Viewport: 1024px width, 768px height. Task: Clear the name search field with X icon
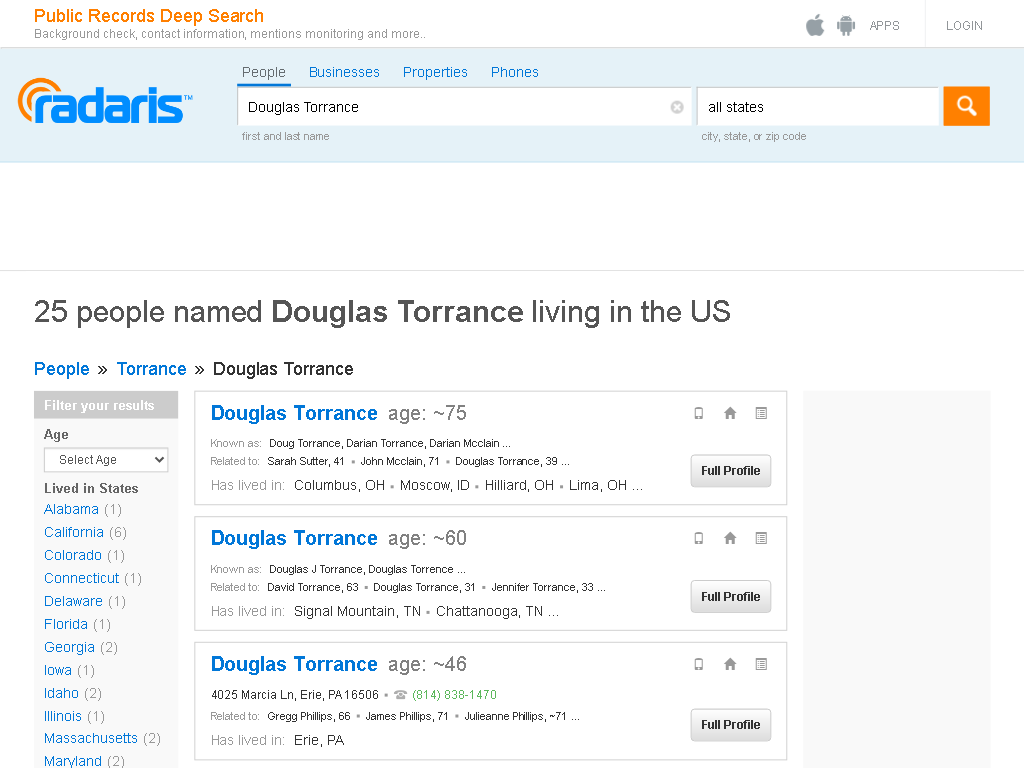[x=677, y=107]
